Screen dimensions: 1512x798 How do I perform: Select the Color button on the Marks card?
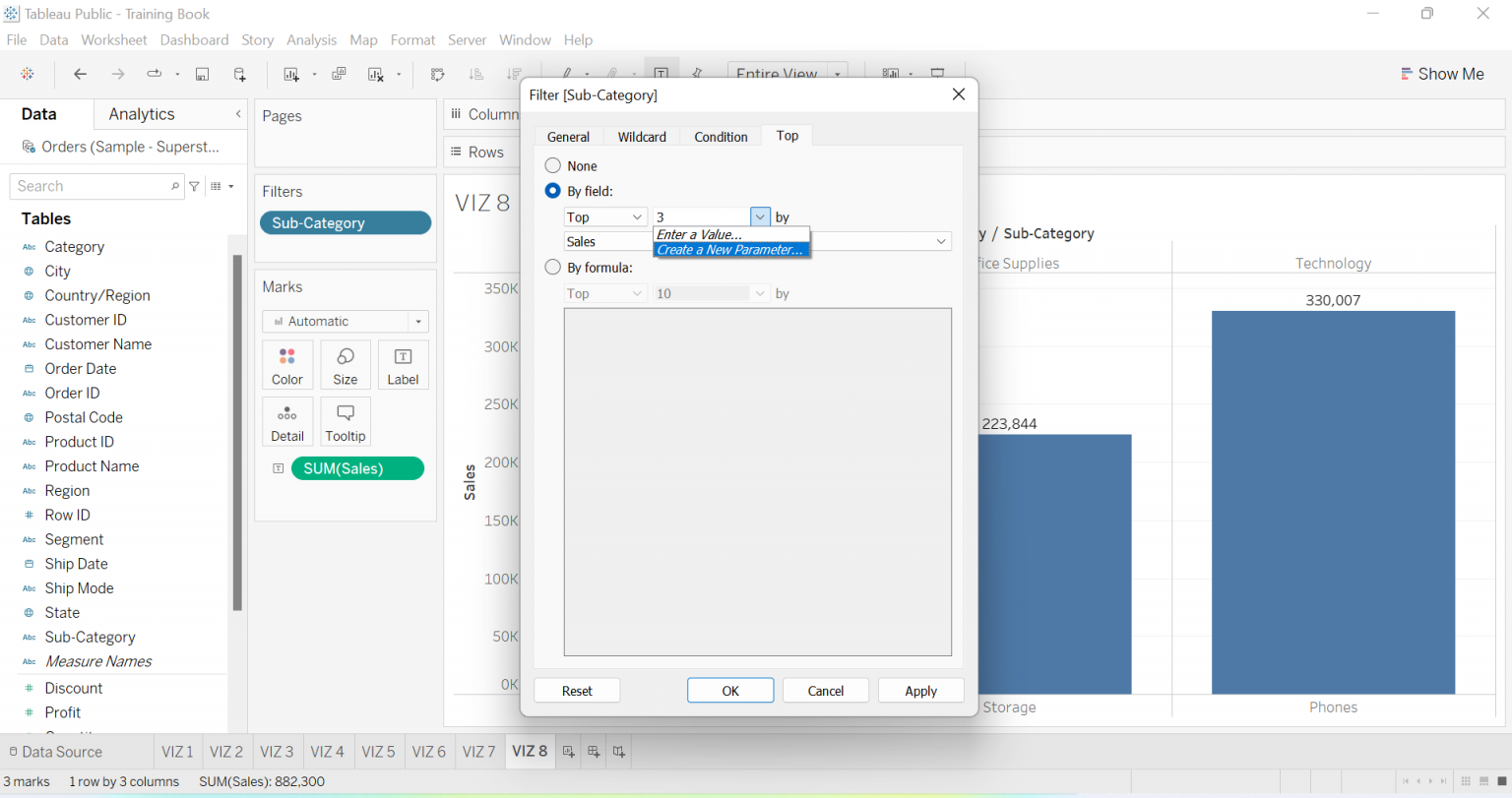coord(287,365)
